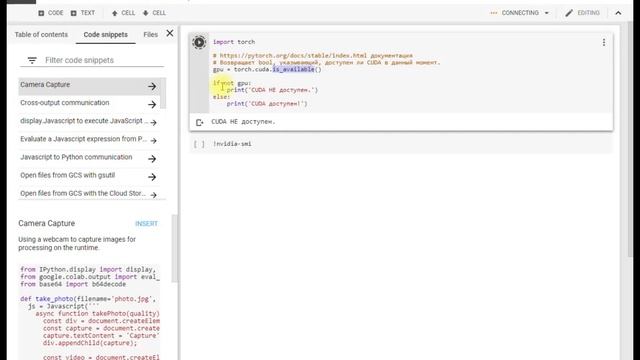The width and height of the screenshot is (640, 360).
Task: Click Camera Capture description heading
Action: point(47,224)
